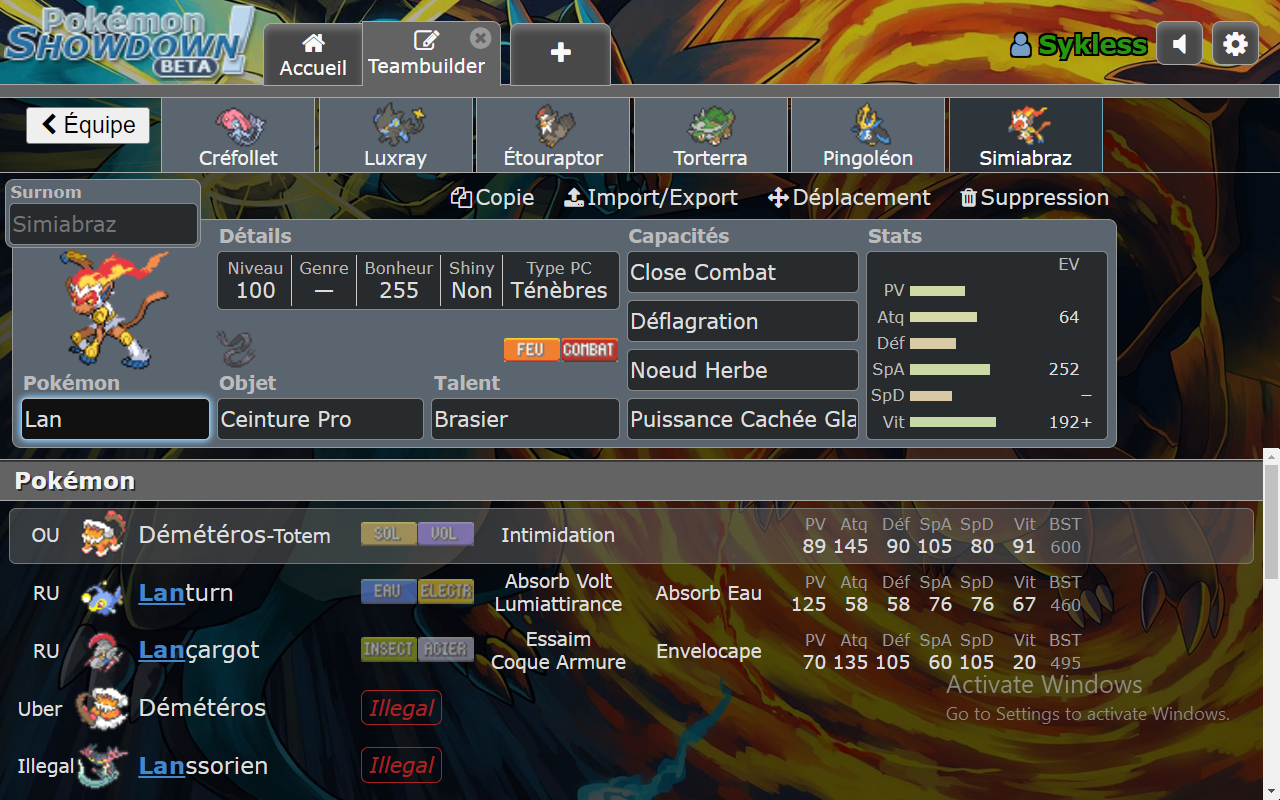The image size is (1280, 800).
Task: Click the Suppression button
Action: [1034, 198]
